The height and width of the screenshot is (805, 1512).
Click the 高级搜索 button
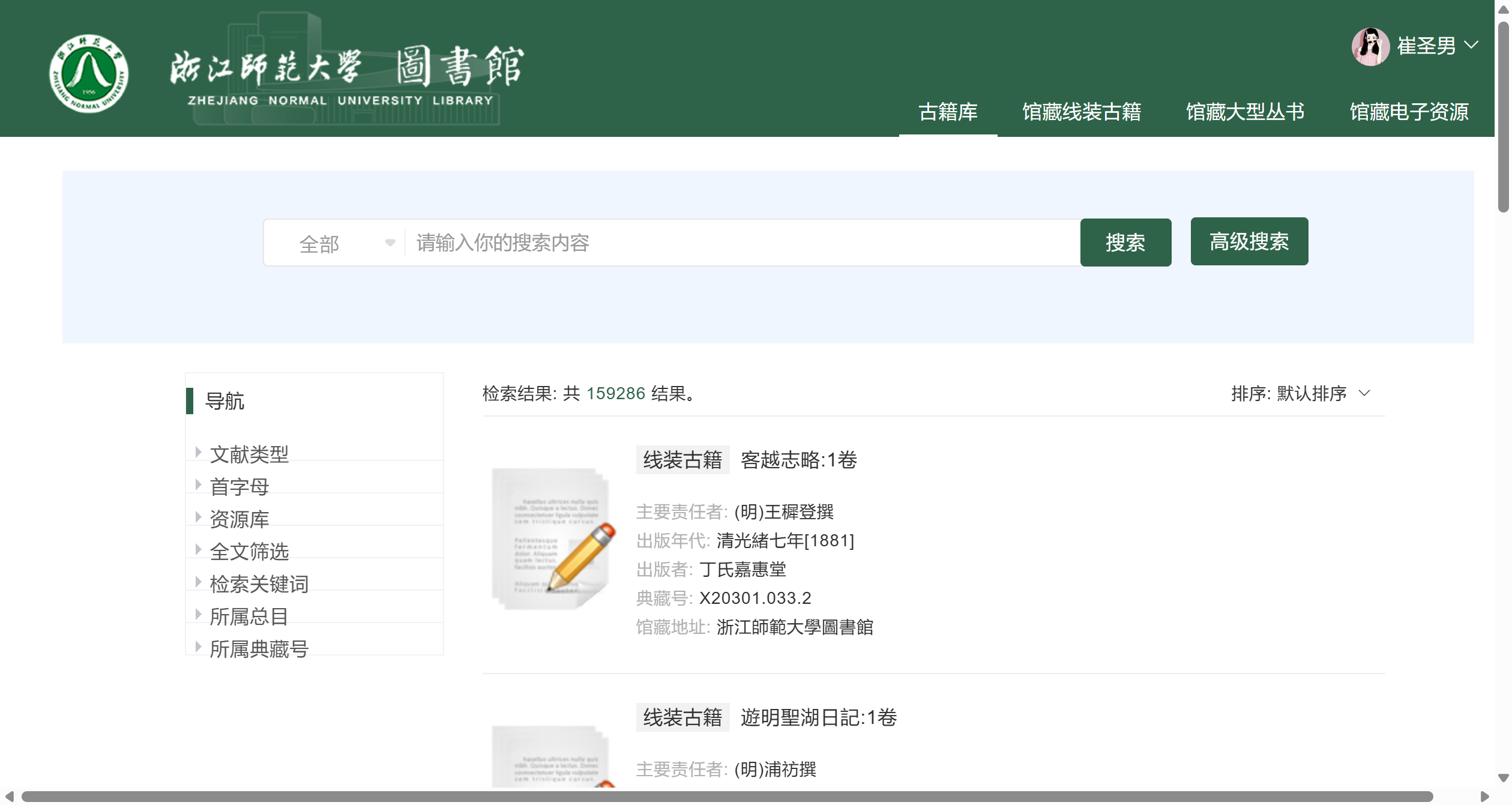click(x=1249, y=241)
